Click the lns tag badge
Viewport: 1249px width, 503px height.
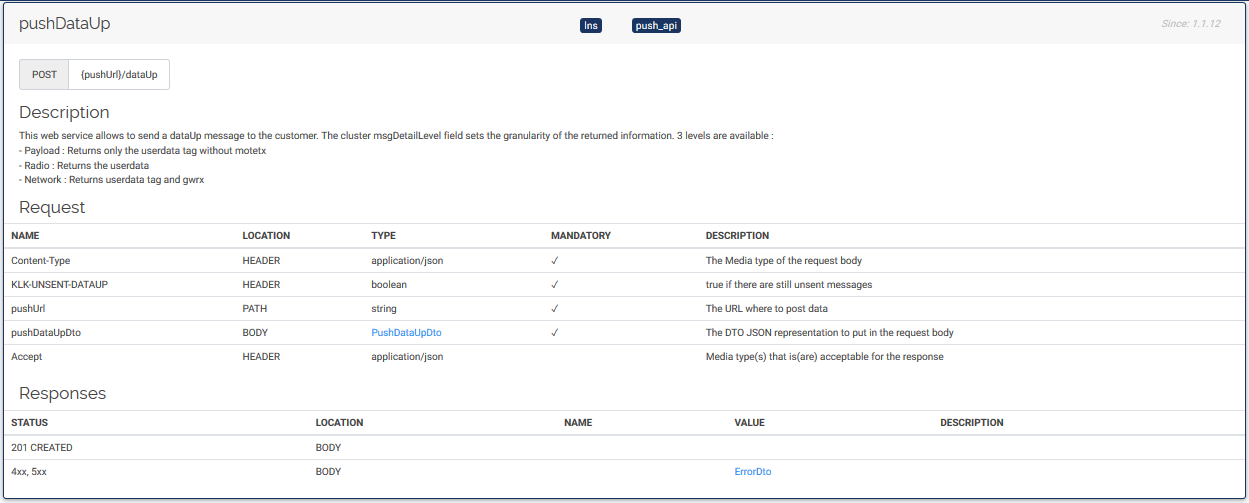tap(591, 25)
